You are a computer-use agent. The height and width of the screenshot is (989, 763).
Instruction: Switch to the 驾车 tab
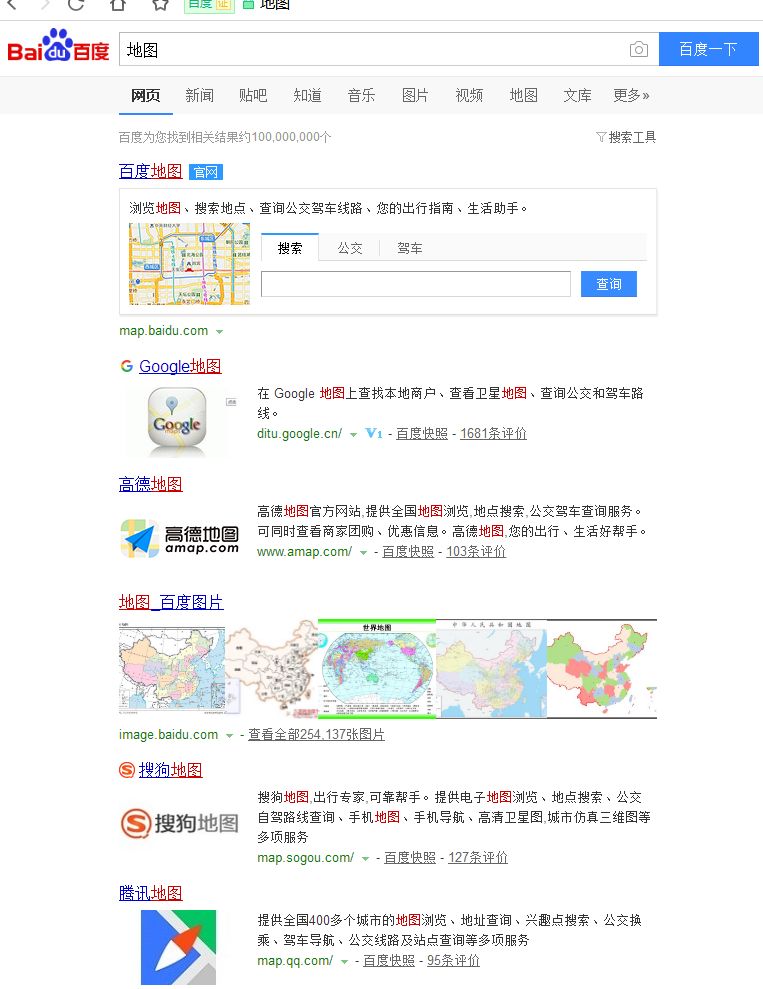tap(409, 248)
